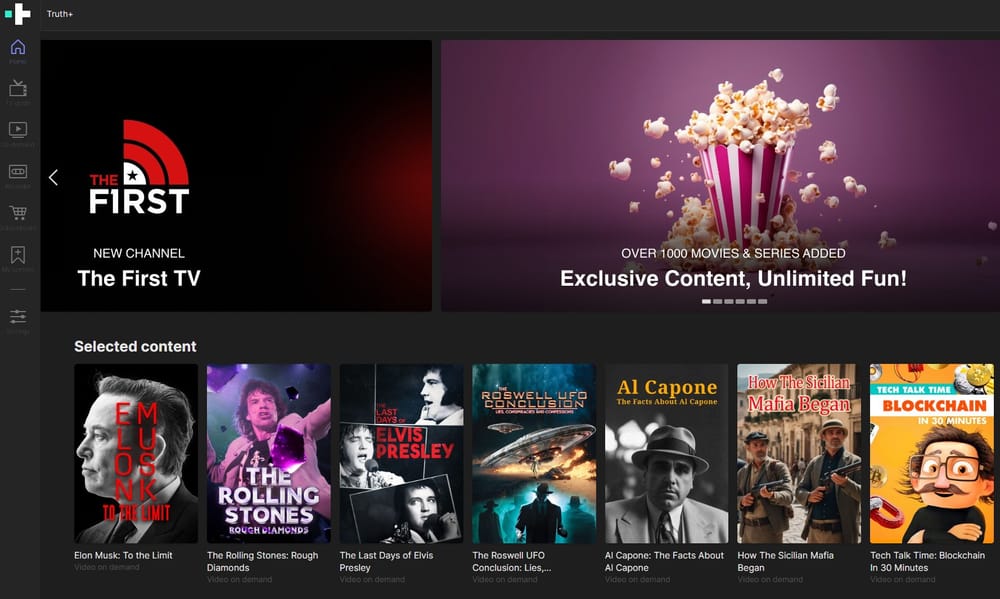
Task: Click 'Video on demand' under Tech Talk Time
Action: (x=902, y=579)
